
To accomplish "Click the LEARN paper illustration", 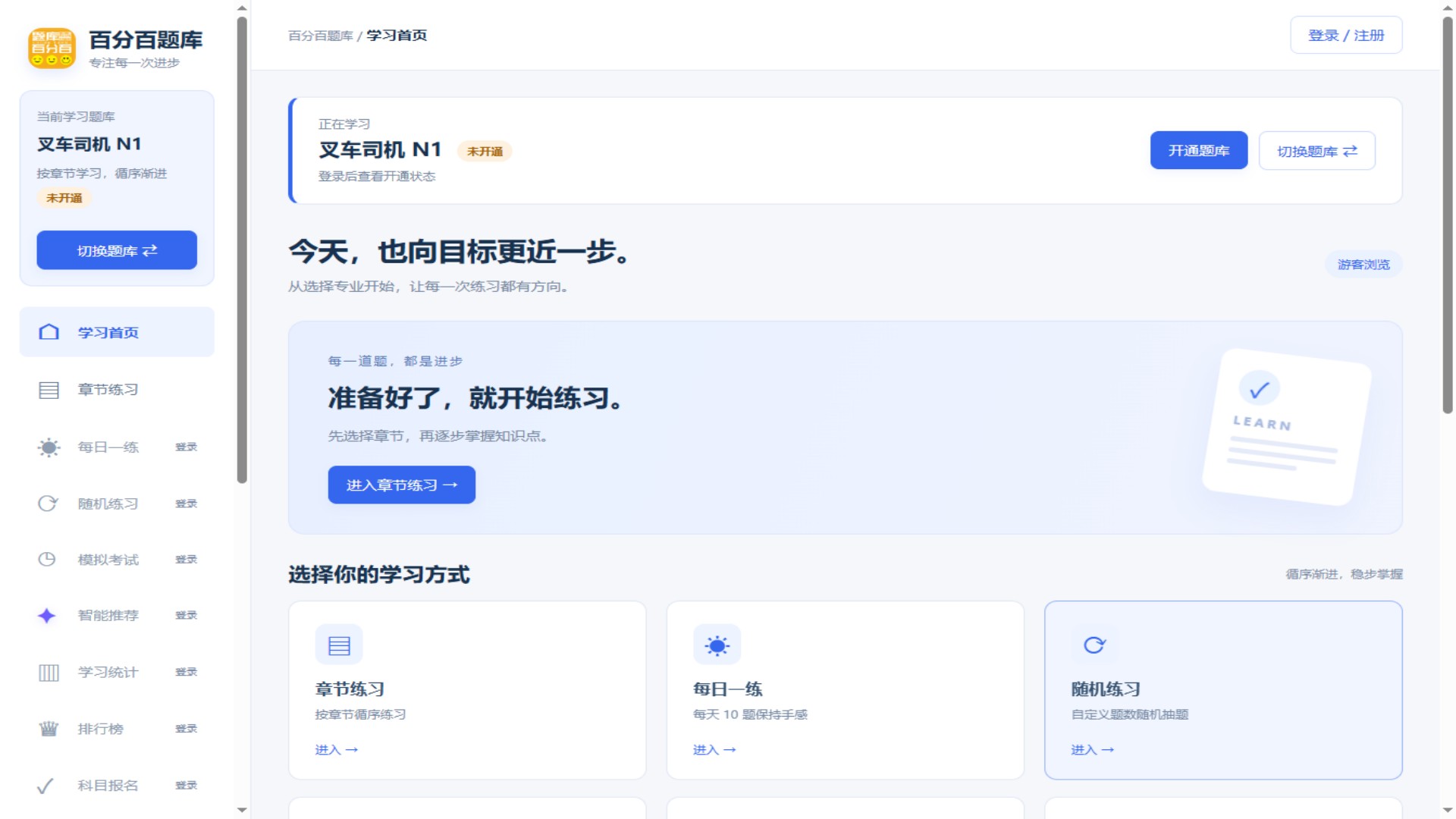I will (x=1287, y=427).
